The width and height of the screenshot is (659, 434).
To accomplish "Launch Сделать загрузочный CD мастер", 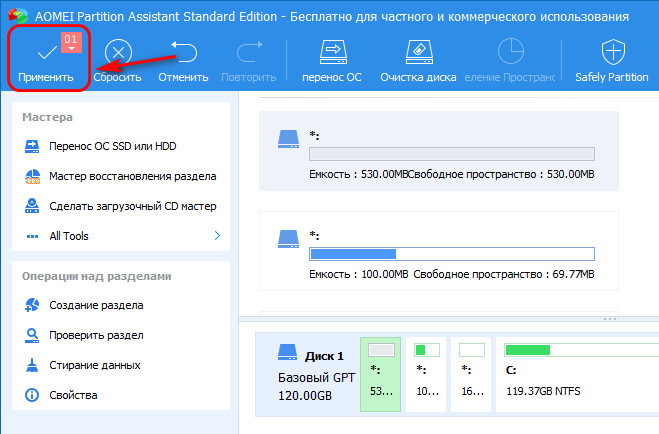I will click(121, 206).
